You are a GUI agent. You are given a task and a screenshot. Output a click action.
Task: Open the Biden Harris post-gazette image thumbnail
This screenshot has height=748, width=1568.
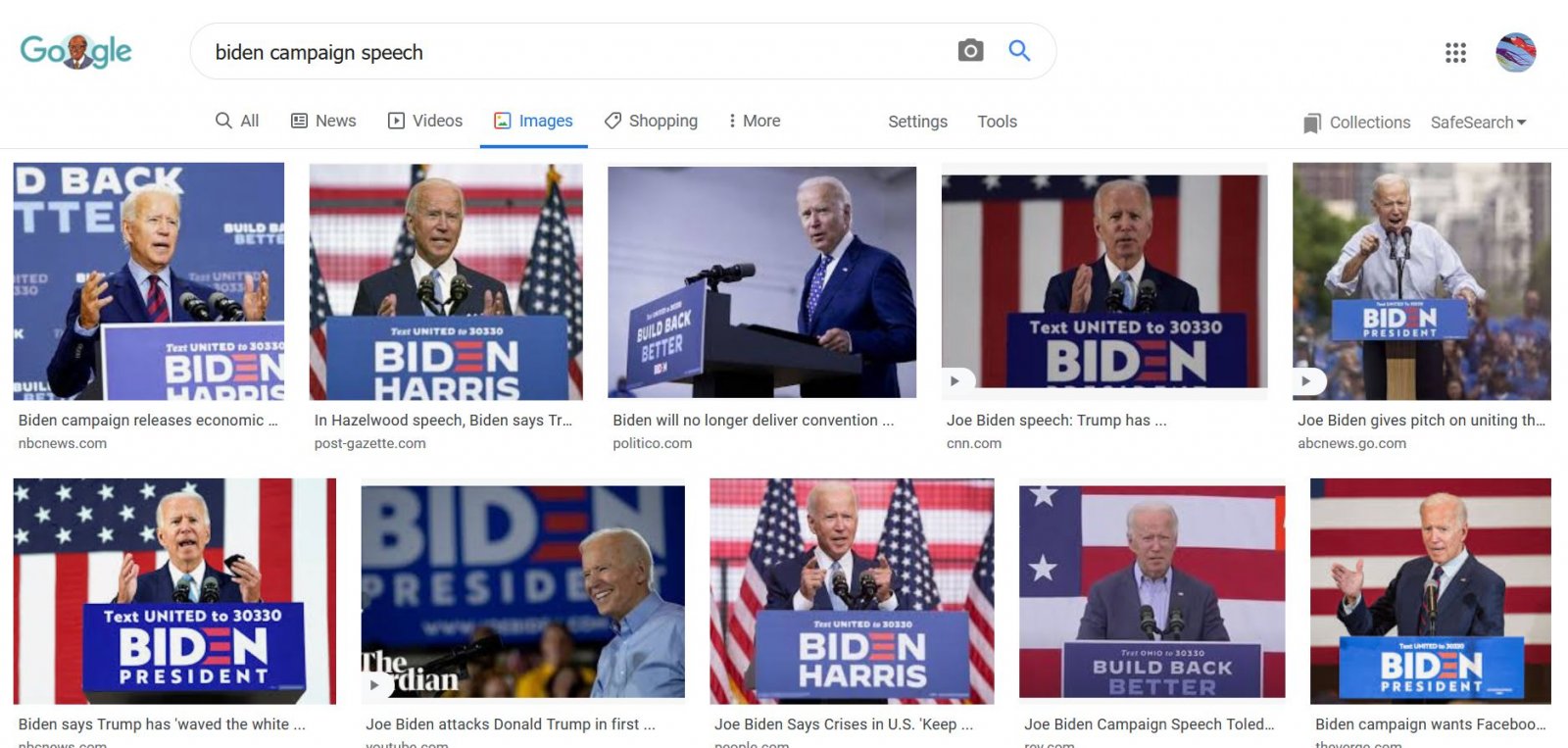tap(446, 281)
